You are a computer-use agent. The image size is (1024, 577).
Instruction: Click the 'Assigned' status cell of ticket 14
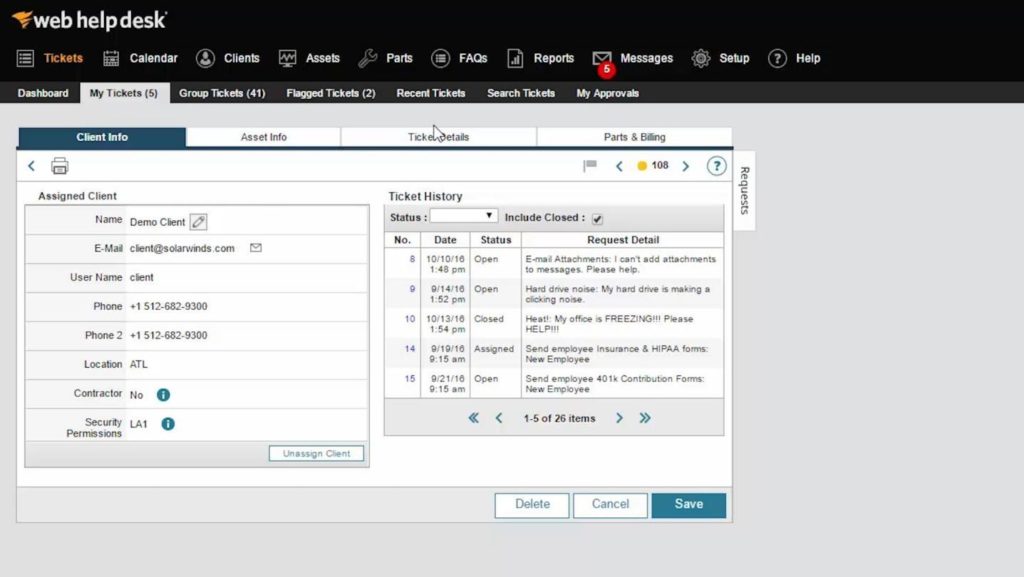[x=494, y=349]
